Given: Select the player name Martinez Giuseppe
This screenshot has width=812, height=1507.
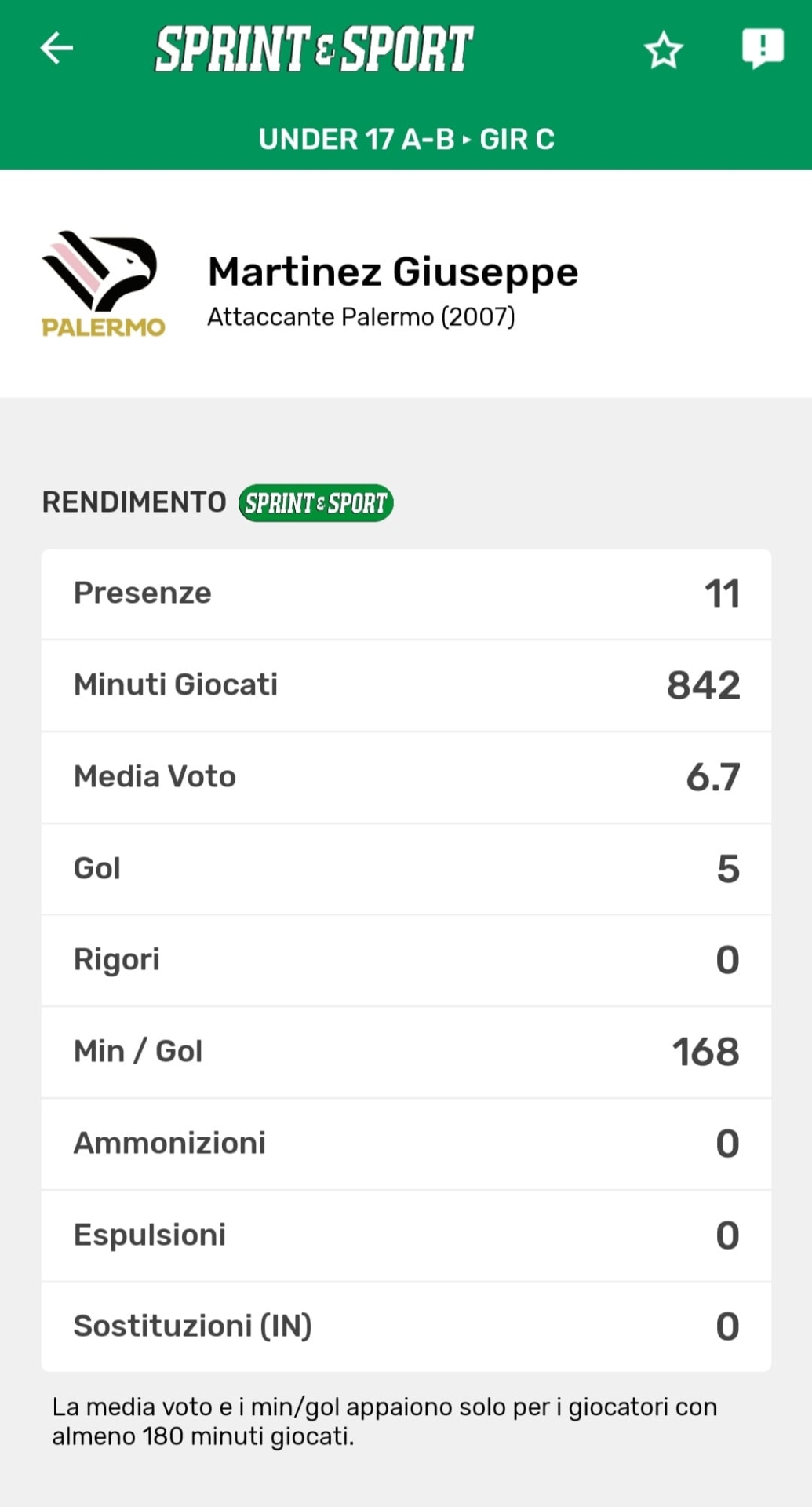Looking at the screenshot, I should click(392, 272).
